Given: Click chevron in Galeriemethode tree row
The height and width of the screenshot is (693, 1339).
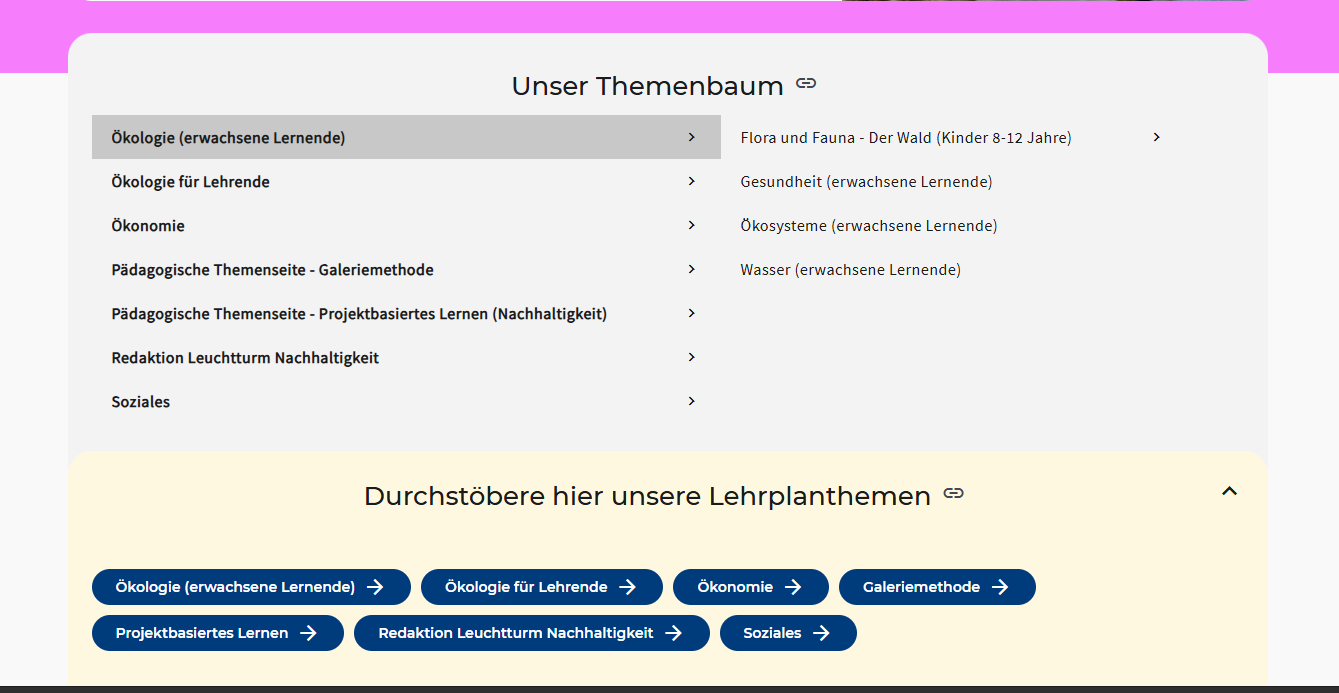Looking at the screenshot, I should pos(691,269).
